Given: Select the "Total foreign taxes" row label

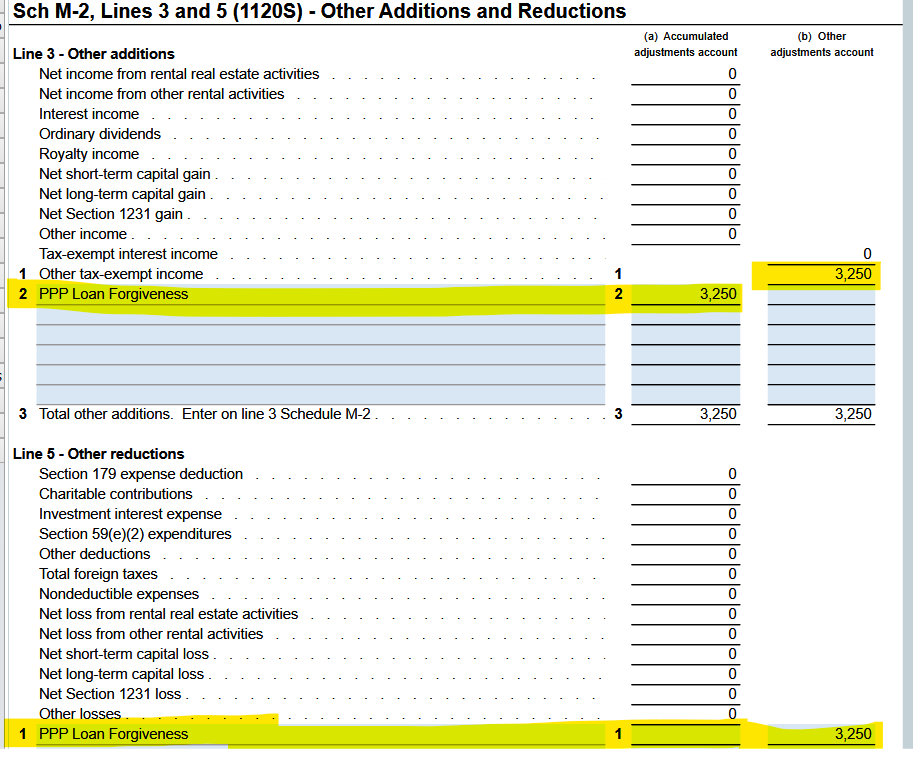Looking at the screenshot, I should 98,574.
